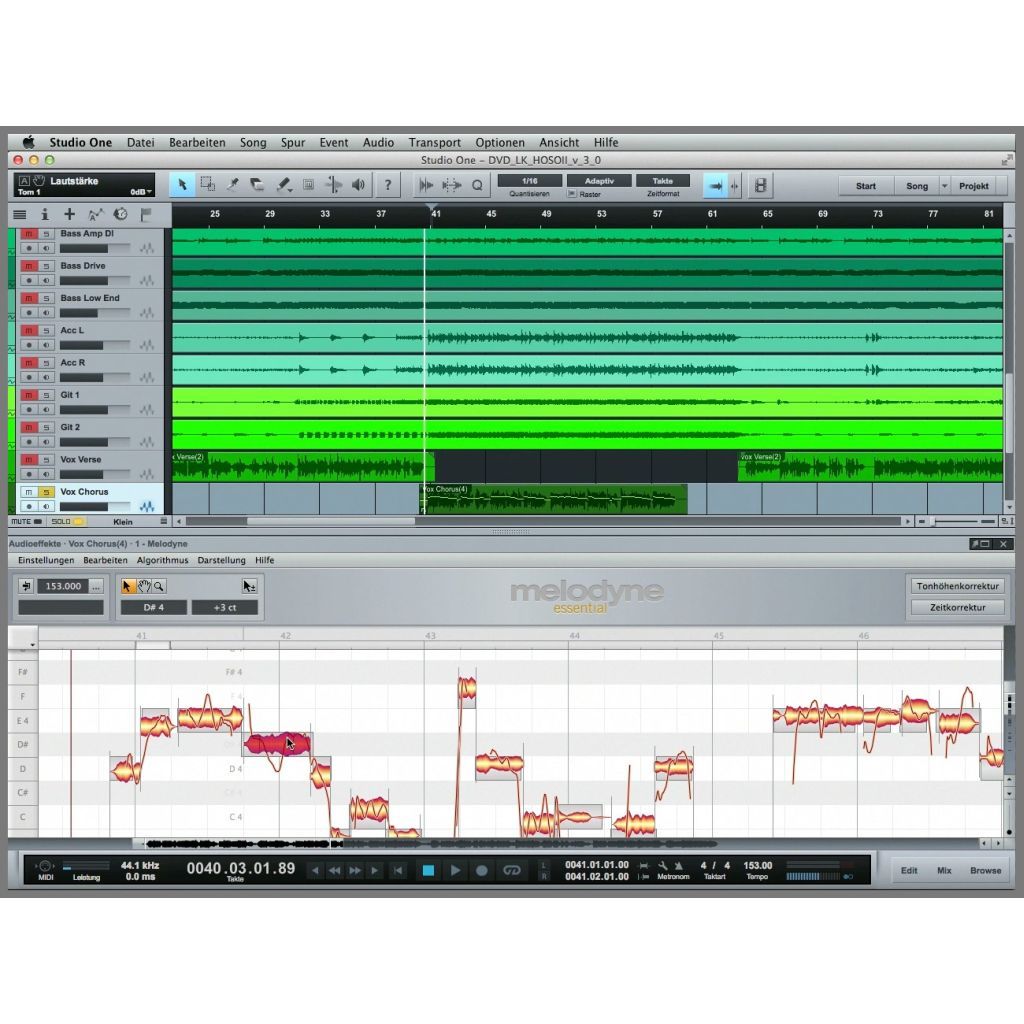Select the Mute tool
Viewport: 1024px width, 1024px height.
click(308, 185)
